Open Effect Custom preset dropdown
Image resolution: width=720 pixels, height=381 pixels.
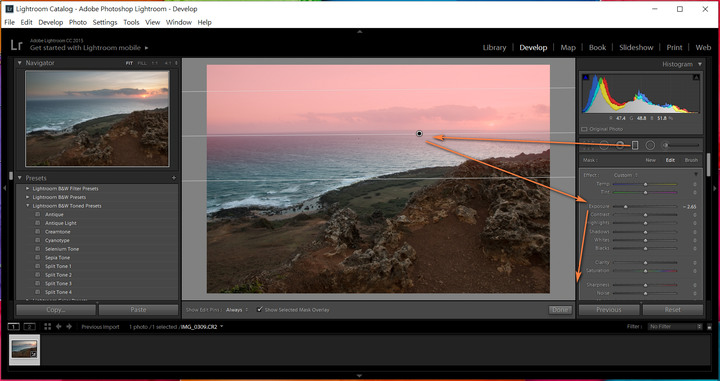626,175
